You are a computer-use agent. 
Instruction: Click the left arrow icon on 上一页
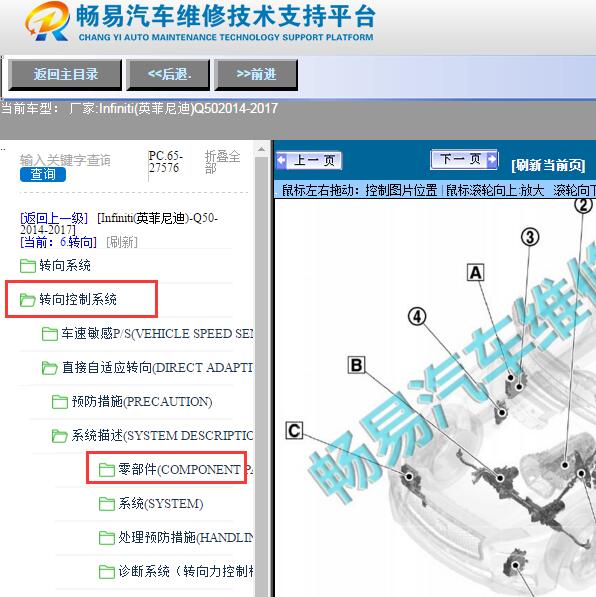pos(281,160)
